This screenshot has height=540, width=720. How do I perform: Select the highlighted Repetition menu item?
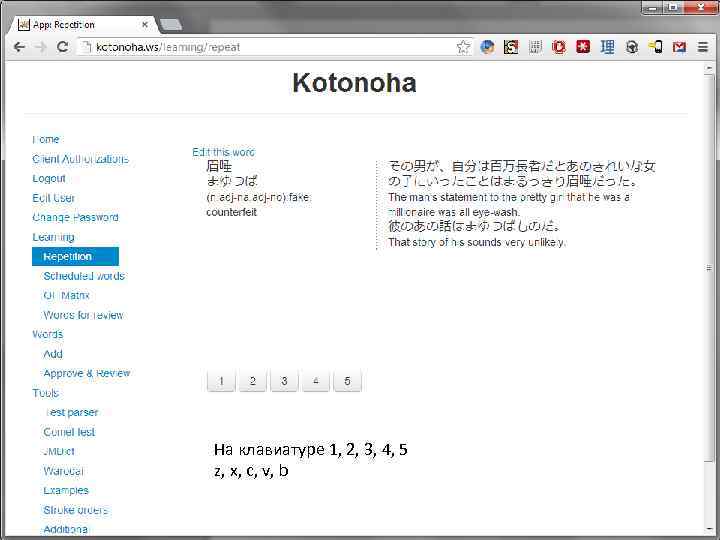[75, 256]
